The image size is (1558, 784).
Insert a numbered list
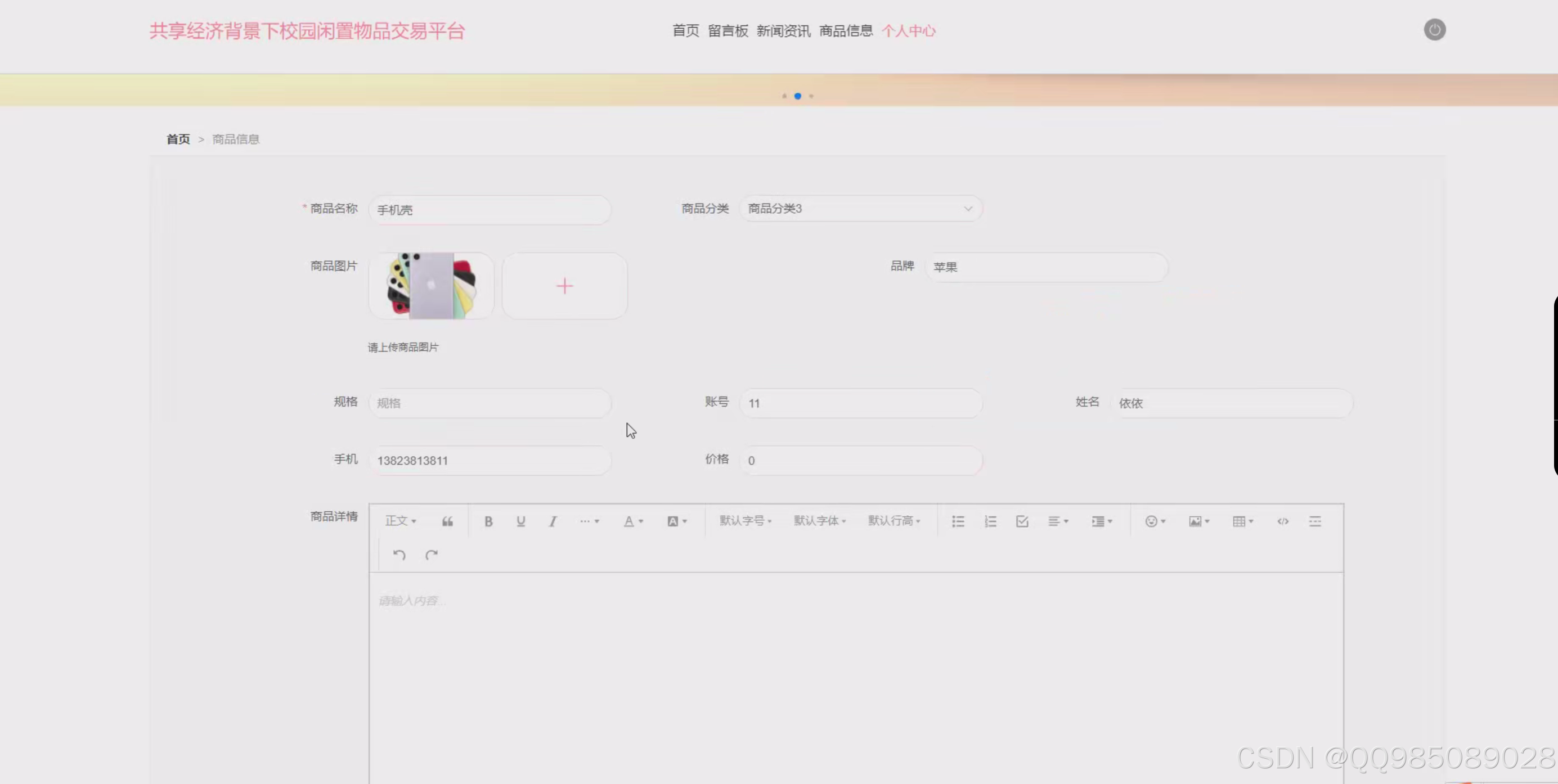coord(990,520)
